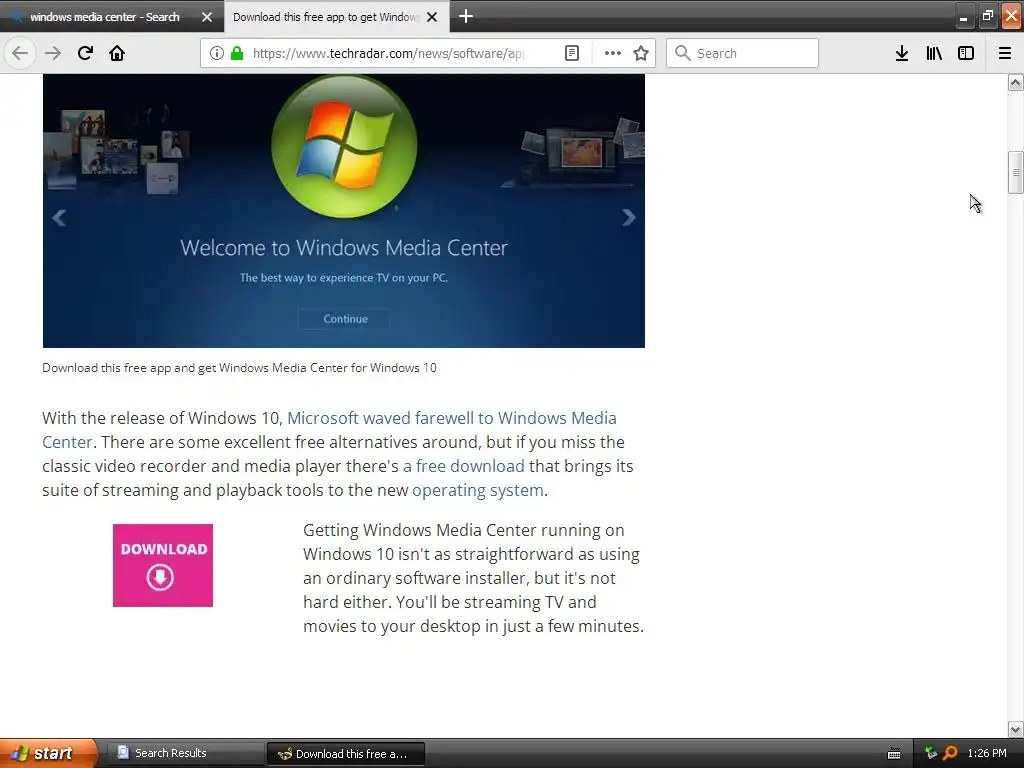Click the green system tray icon

[931, 753]
